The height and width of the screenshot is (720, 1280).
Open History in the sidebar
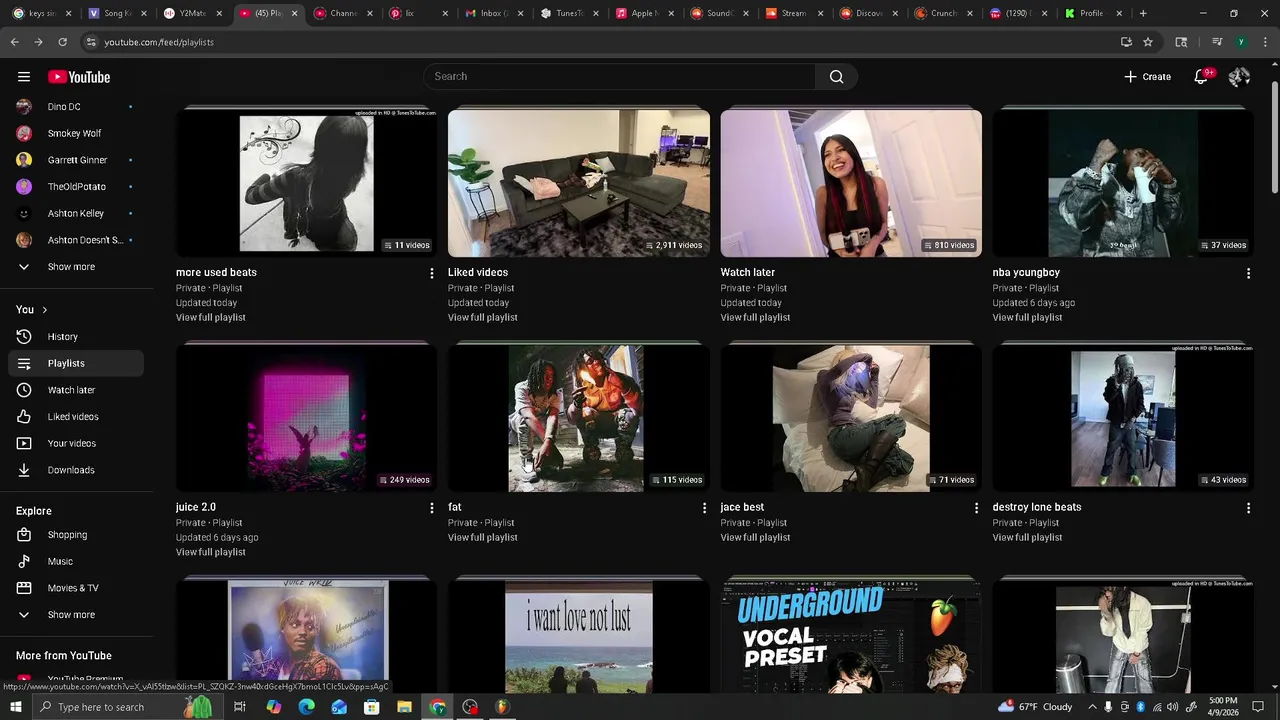point(76,337)
